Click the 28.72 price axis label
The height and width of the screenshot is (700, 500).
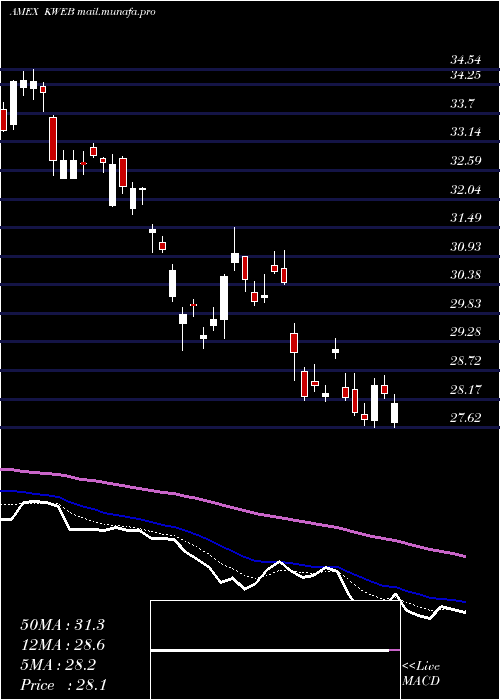tap(464, 361)
